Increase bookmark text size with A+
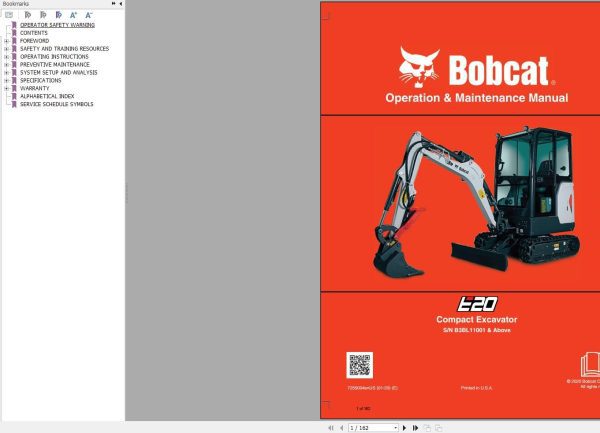Screen dimensions: 600x433 [x=73, y=15]
